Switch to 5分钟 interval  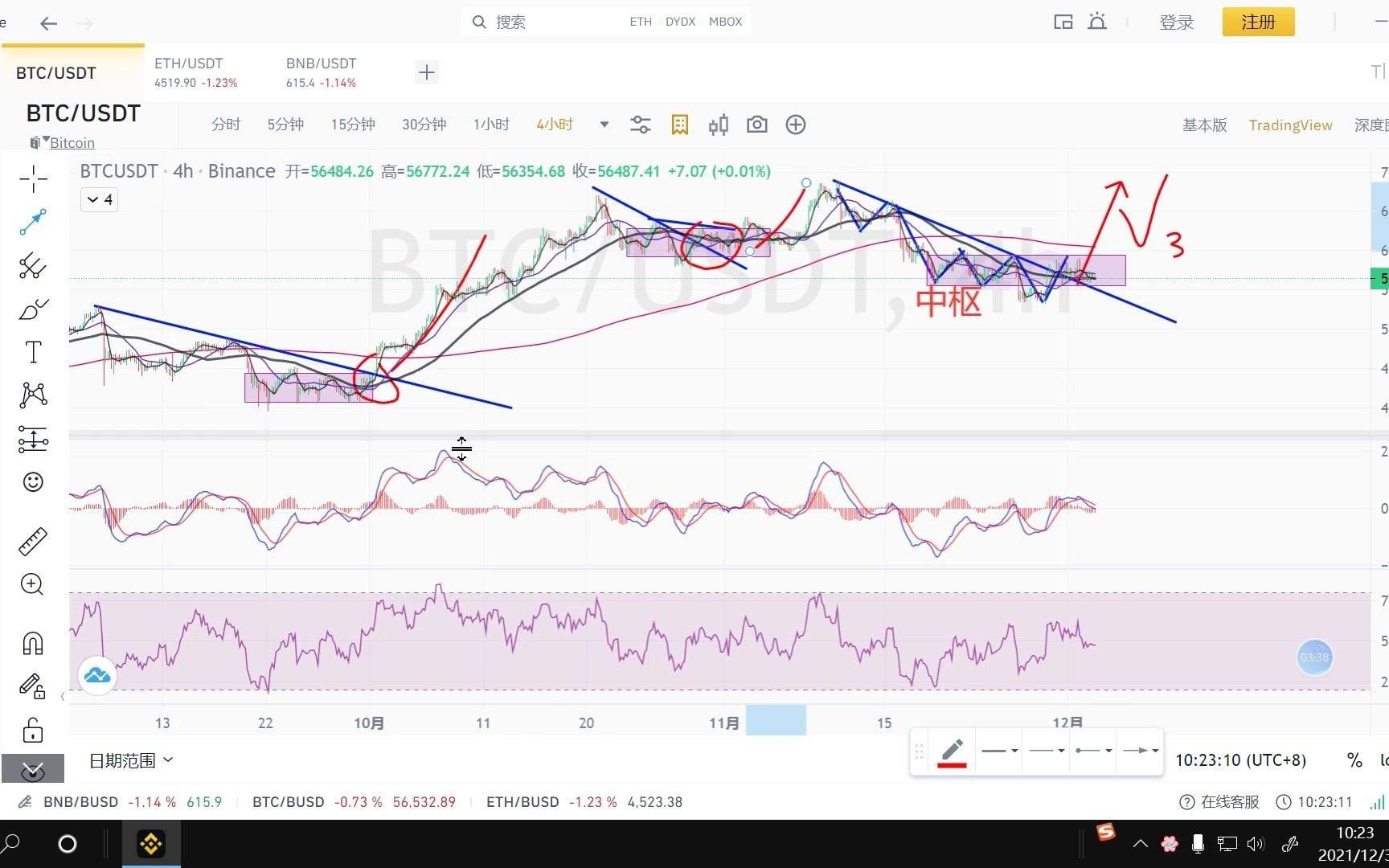(285, 125)
